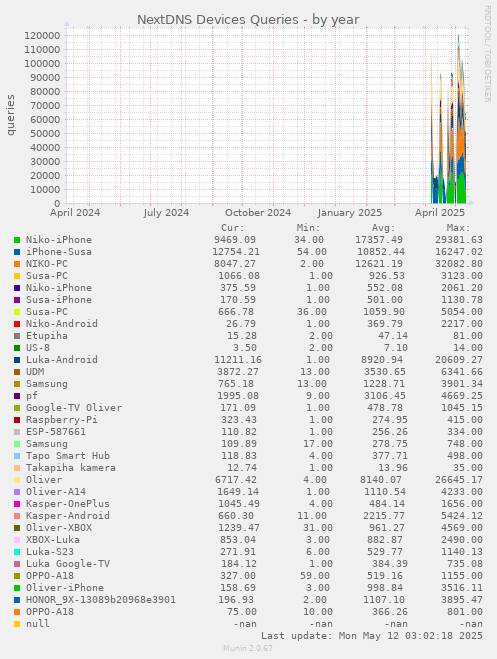This screenshot has width=497, height=659.
Task: Click the lavender Oliver-A14 legend swatch
Action: pos(17,492)
